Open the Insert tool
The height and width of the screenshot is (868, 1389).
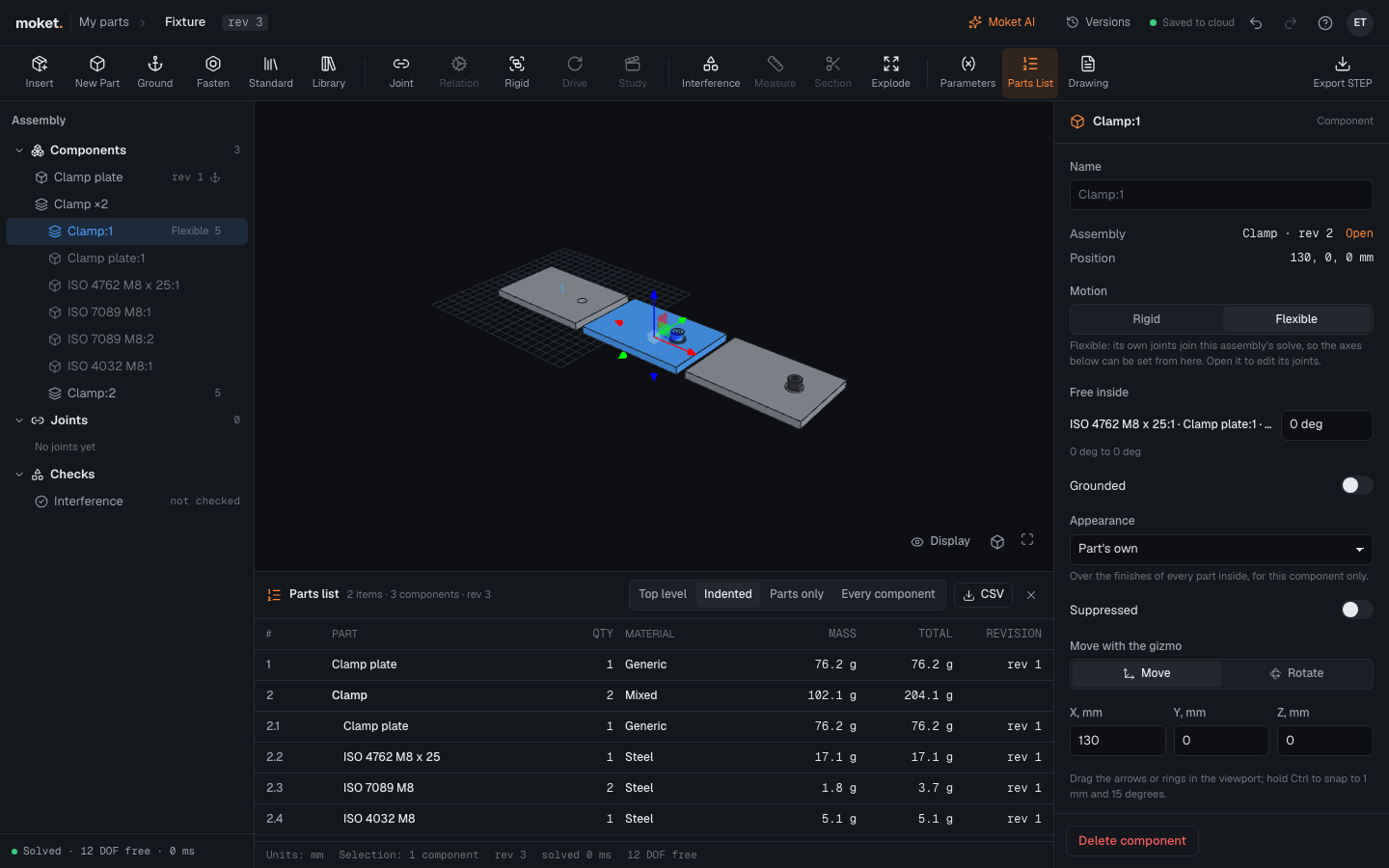40,72
